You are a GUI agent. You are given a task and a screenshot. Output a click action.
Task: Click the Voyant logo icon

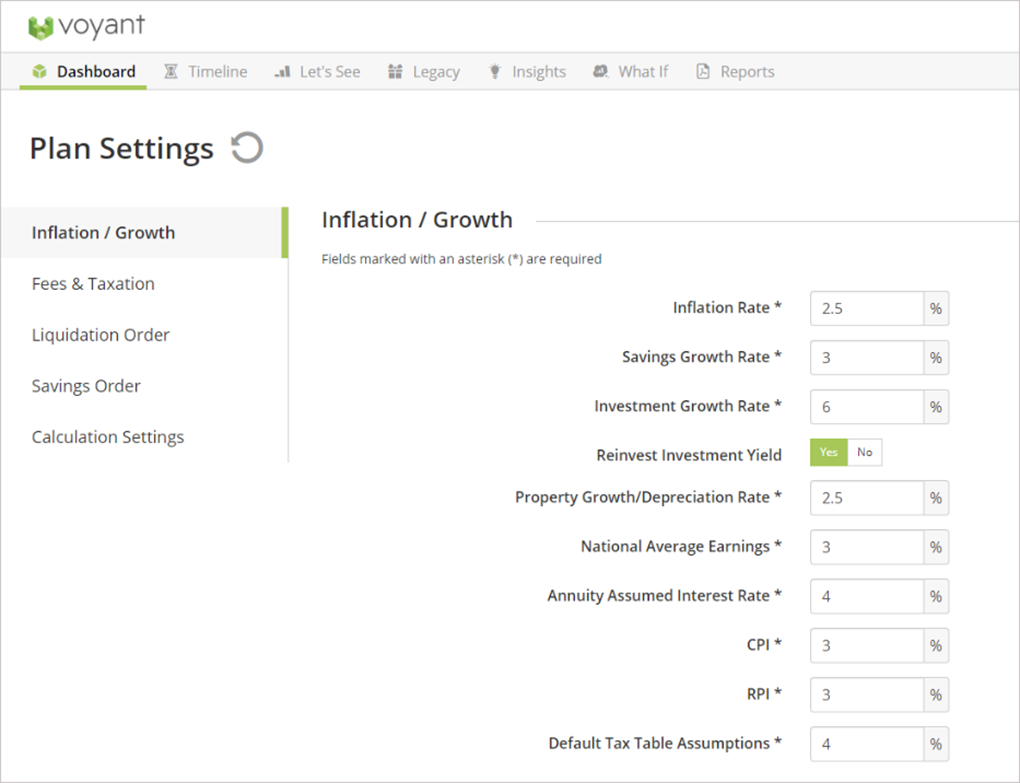[40, 27]
